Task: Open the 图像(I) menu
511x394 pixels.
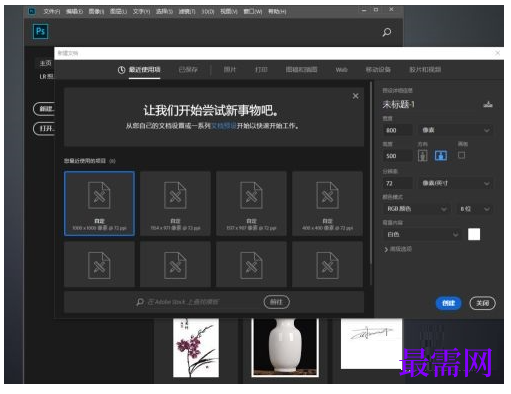Action: coord(96,12)
